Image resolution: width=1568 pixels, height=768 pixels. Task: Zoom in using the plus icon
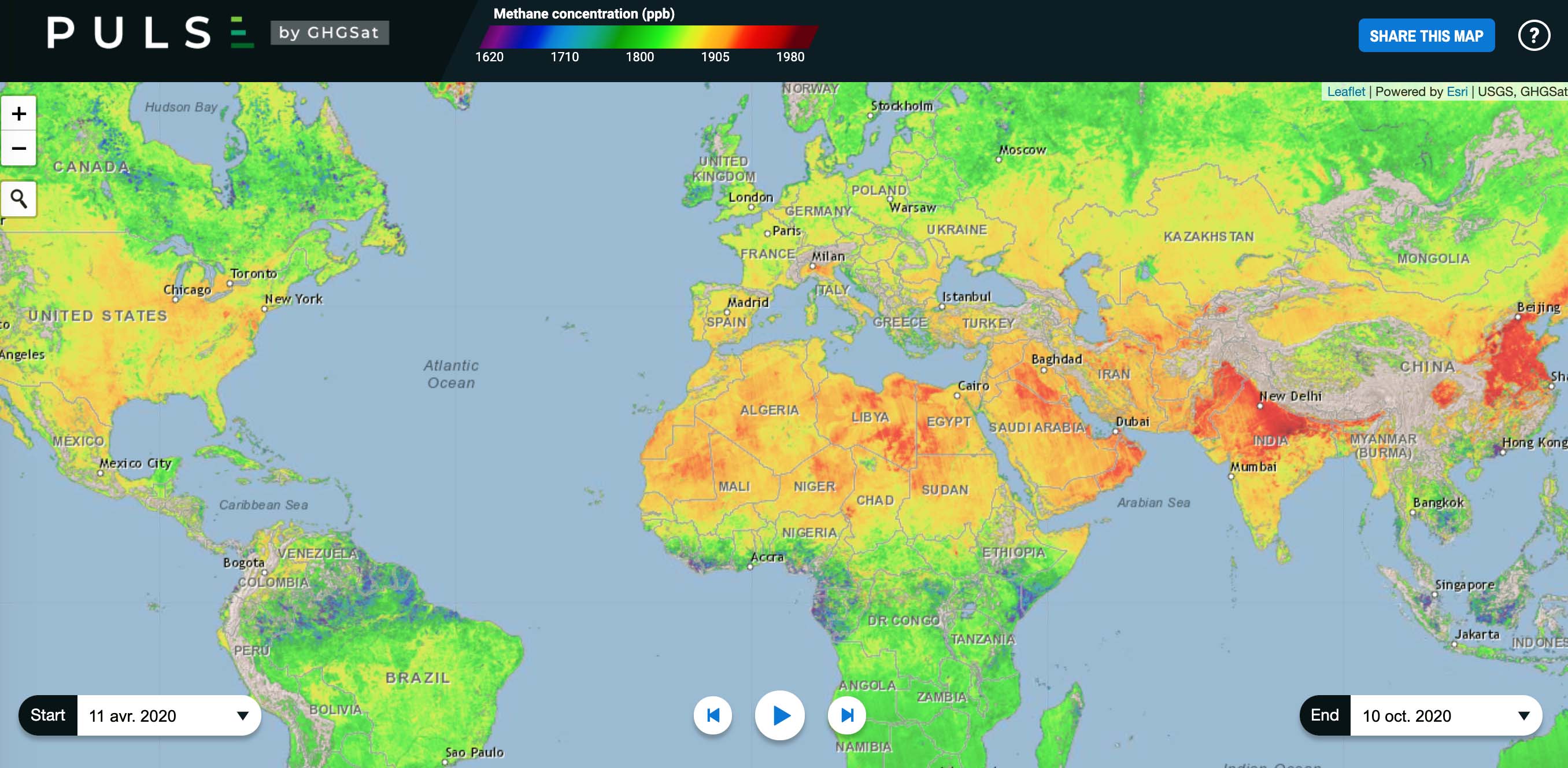click(19, 113)
